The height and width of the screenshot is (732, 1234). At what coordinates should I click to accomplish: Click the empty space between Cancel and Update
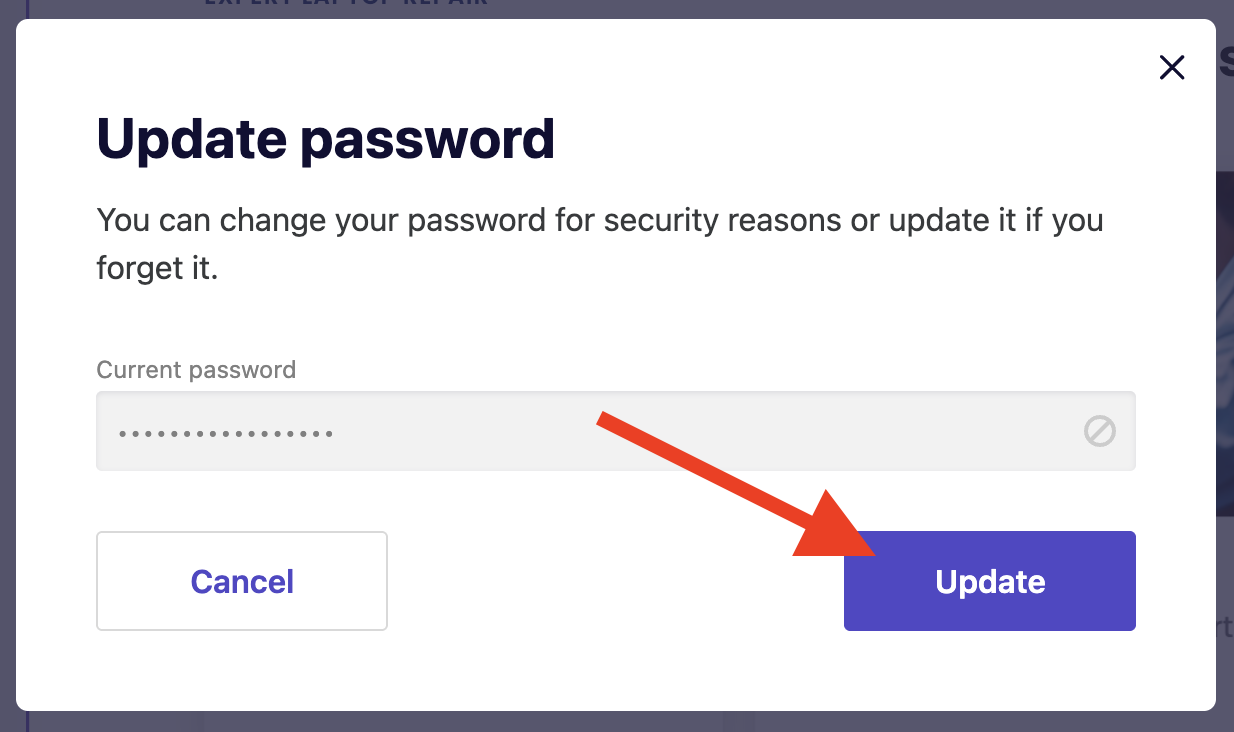(615, 581)
